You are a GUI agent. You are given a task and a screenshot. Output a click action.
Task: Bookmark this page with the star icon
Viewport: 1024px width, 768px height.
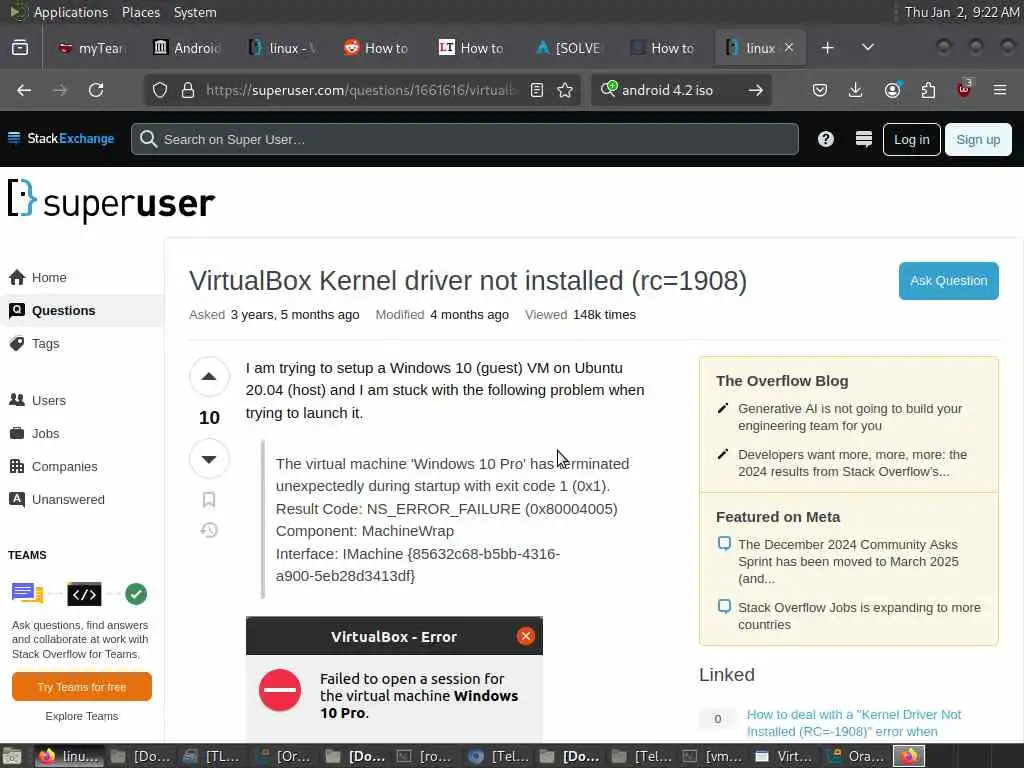click(x=566, y=90)
